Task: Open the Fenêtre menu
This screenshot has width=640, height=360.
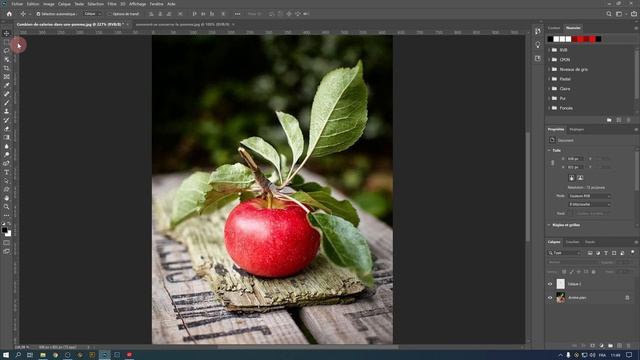Action: click(x=156, y=4)
